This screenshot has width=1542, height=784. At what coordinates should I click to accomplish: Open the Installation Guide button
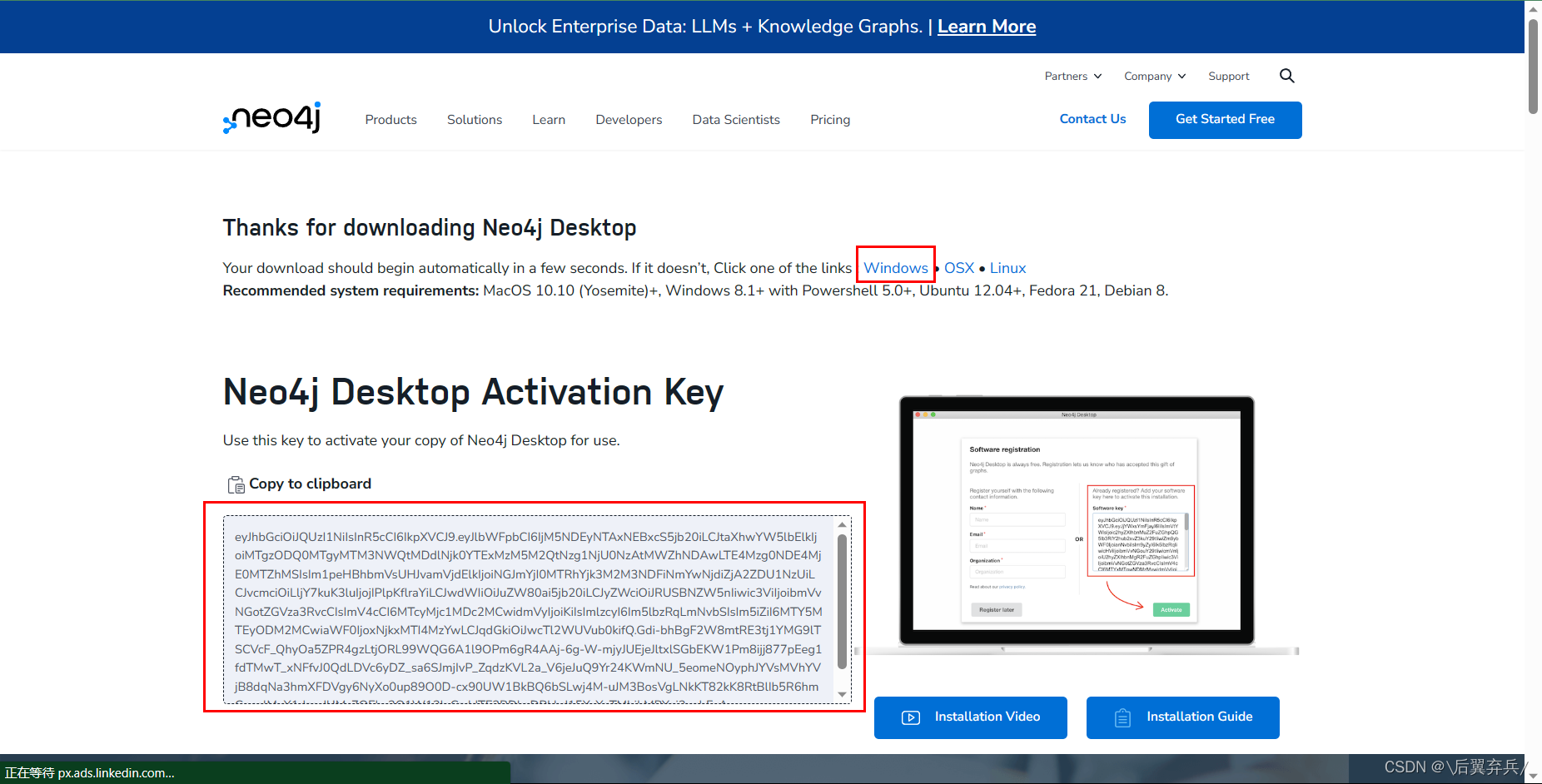[1183, 717]
